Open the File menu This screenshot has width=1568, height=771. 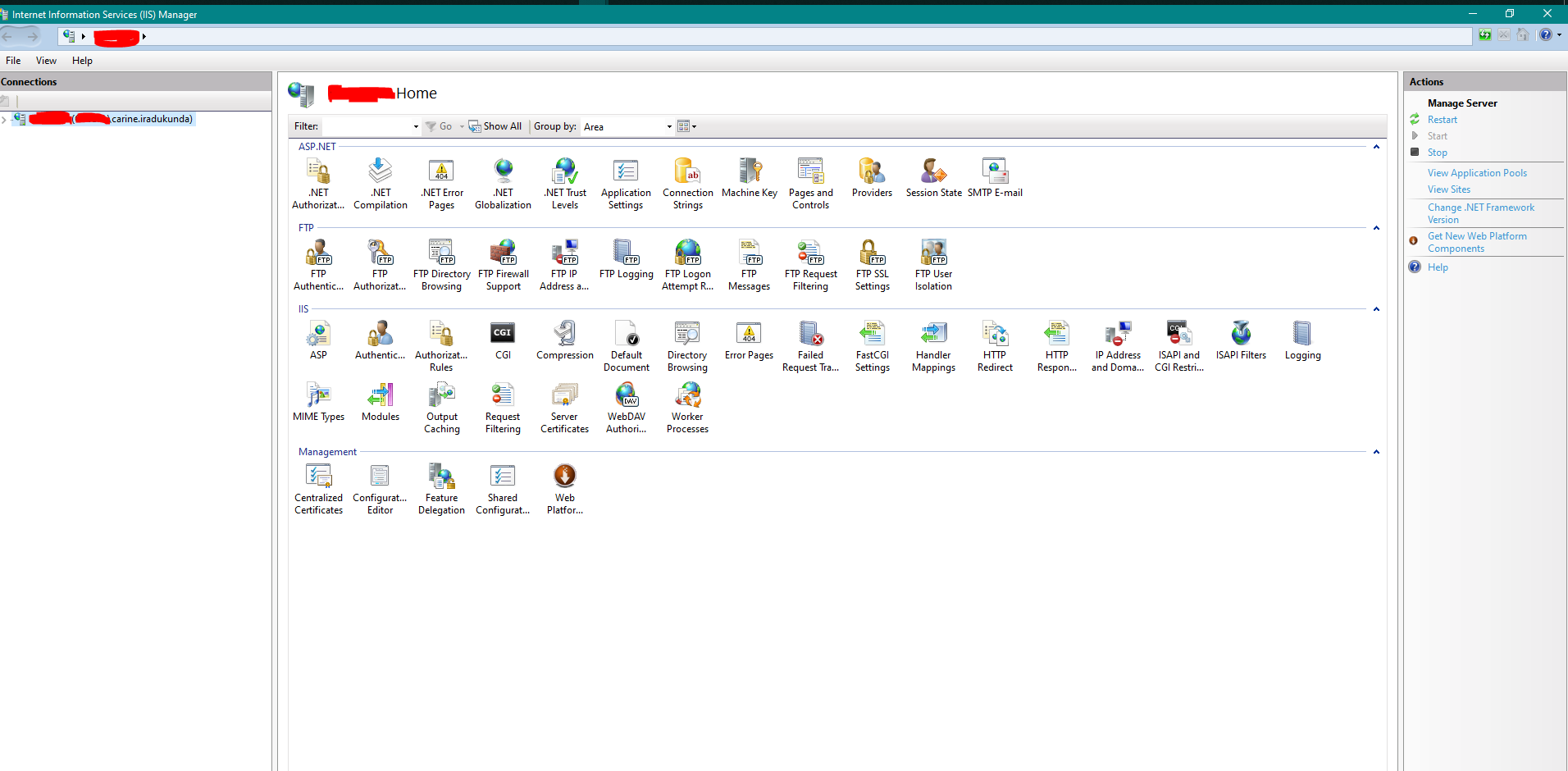[x=13, y=61]
